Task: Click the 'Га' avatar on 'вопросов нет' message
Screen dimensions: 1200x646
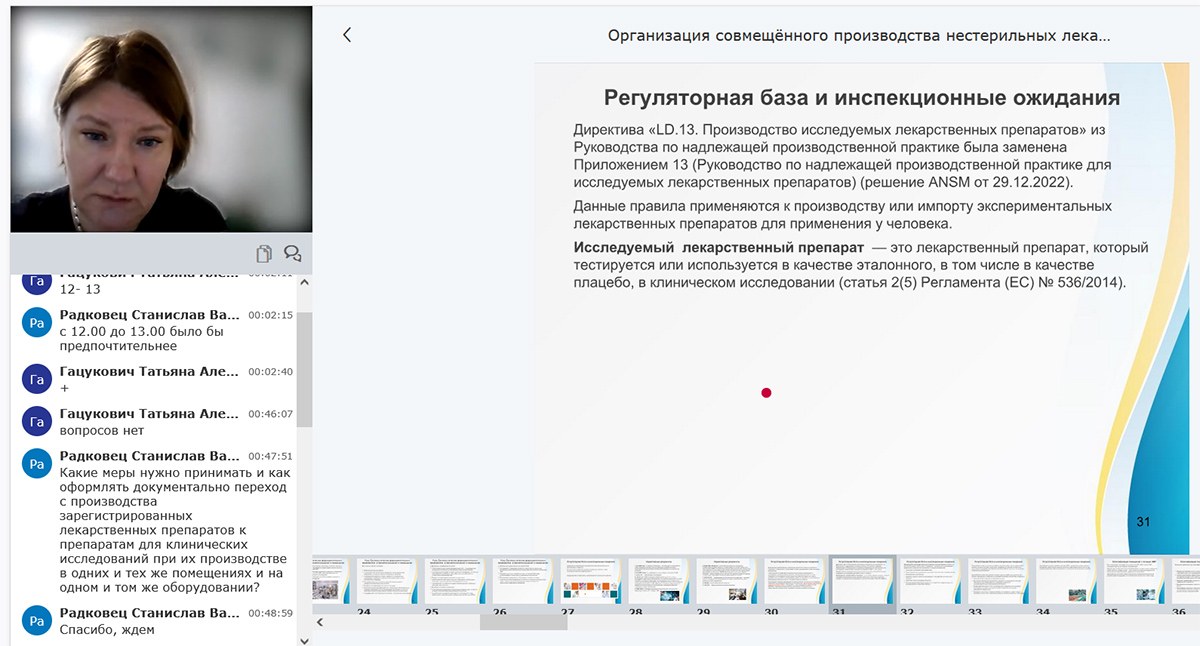Action: 36,422
